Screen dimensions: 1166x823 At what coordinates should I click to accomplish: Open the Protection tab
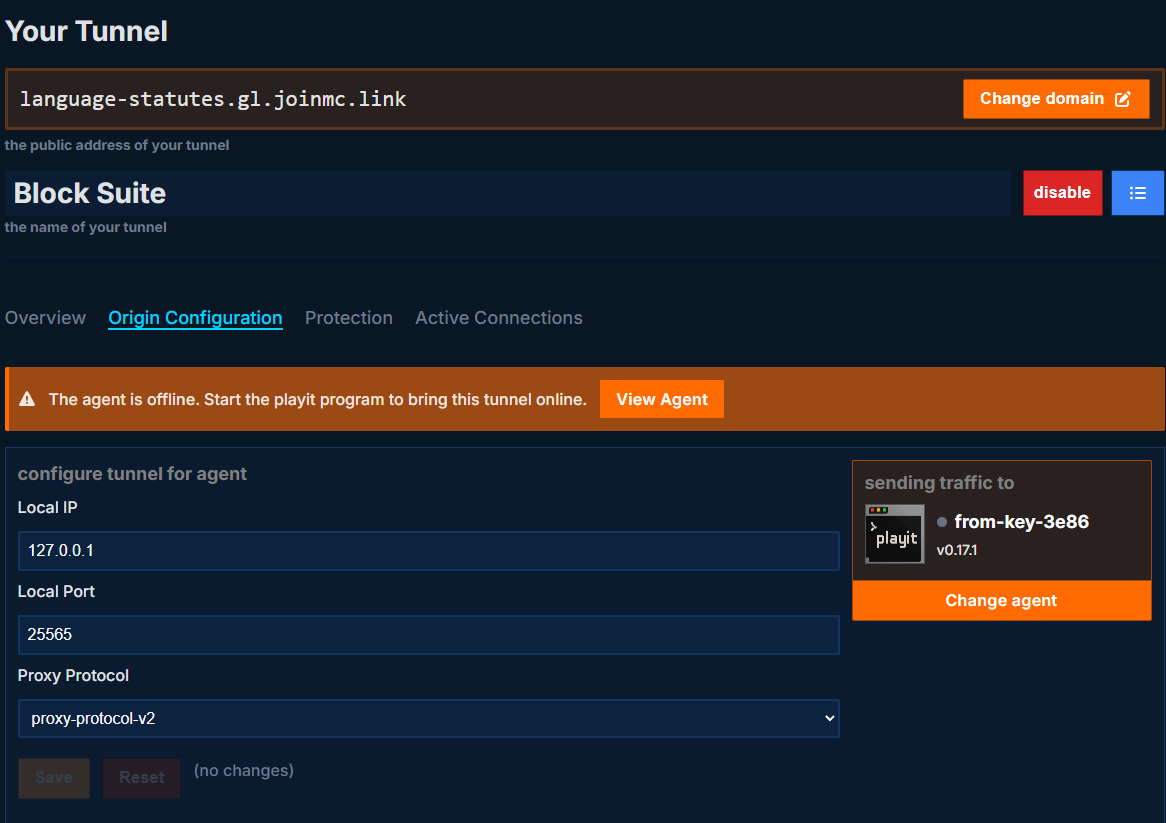tap(348, 317)
